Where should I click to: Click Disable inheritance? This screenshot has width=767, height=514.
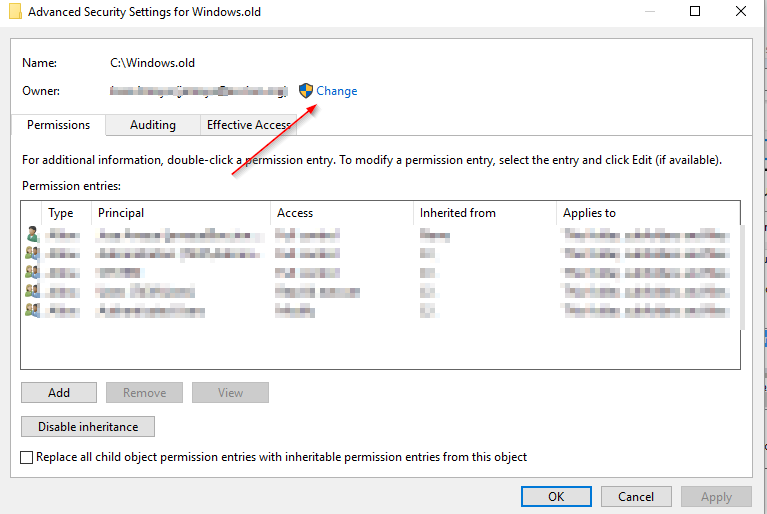(88, 426)
